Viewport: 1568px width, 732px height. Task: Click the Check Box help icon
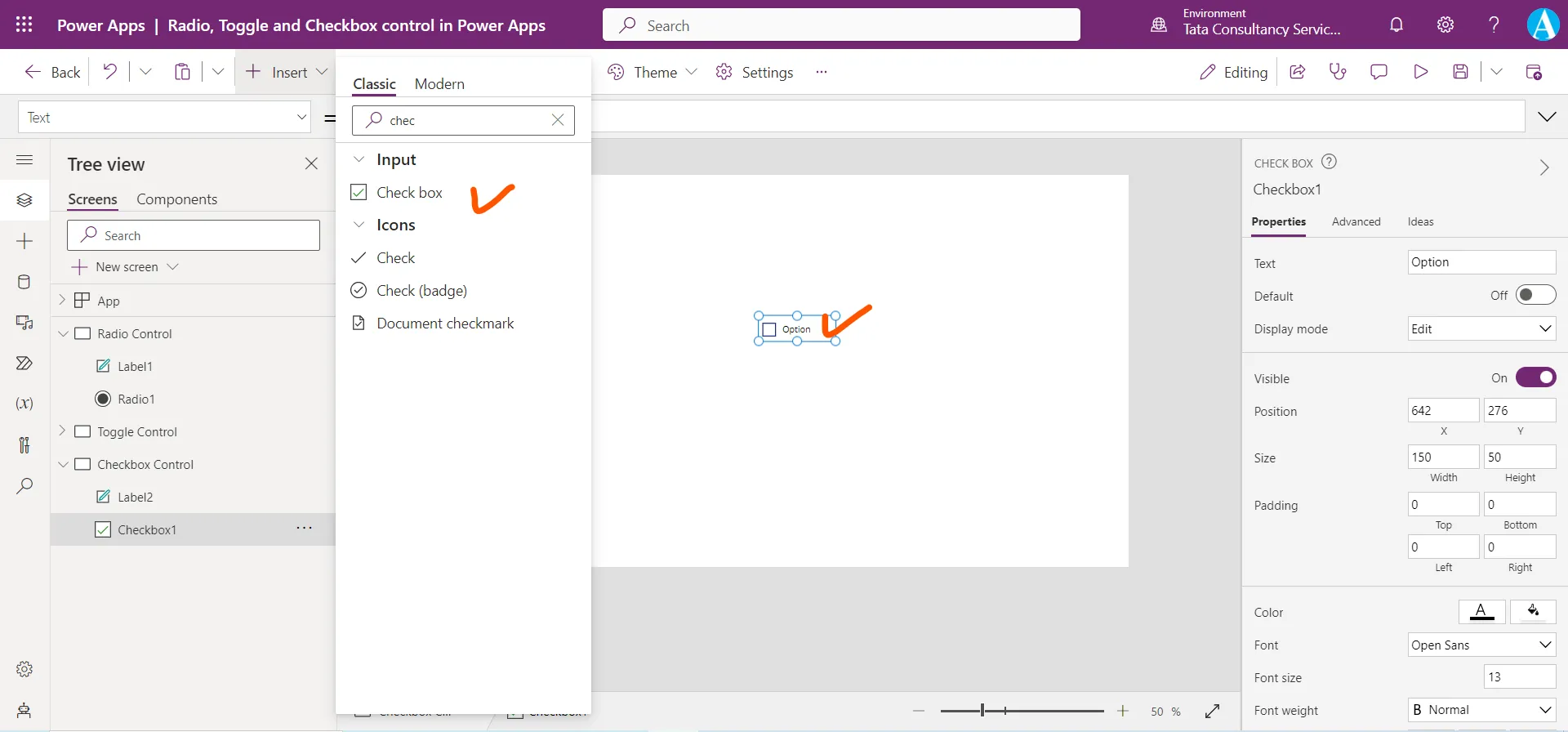click(x=1329, y=162)
